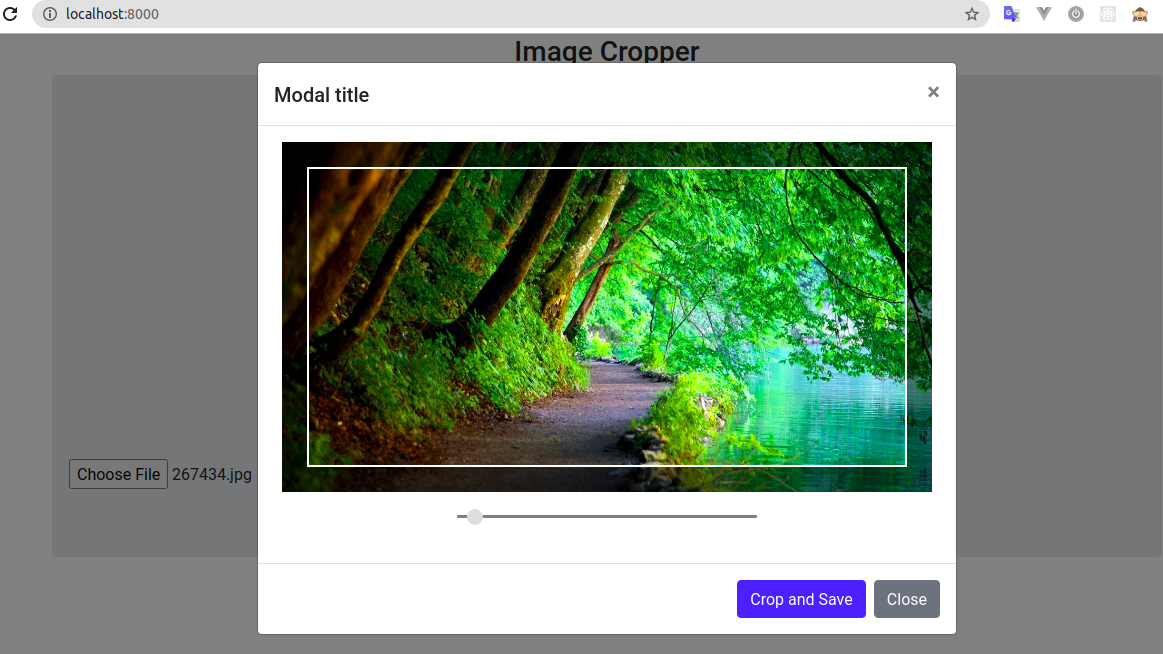The height and width of the screenshot is (654, 1163).
Task: Choose a new file to upload
Action: [x=117, y=474]
